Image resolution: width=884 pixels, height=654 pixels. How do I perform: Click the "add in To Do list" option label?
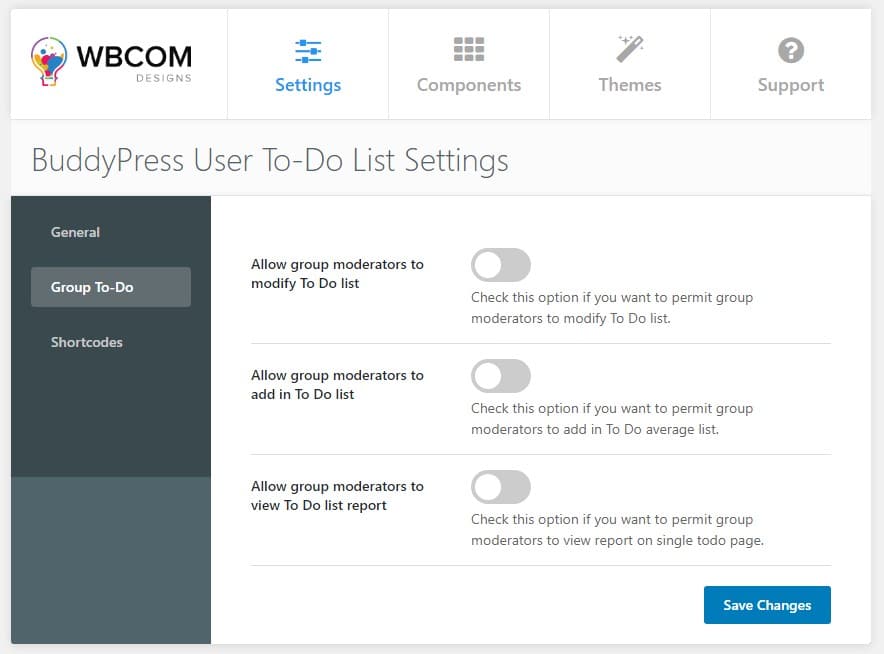(x=337, y=385)
